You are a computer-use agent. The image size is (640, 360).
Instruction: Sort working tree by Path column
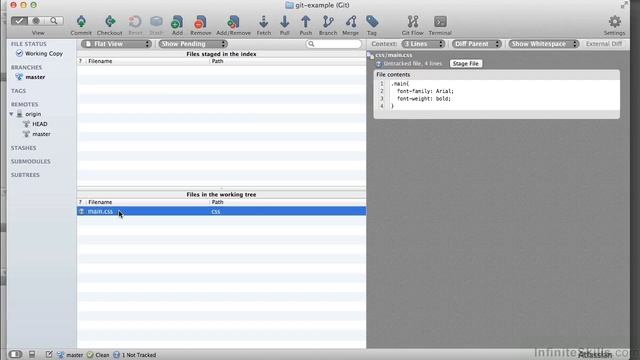[x=288, y=202]
